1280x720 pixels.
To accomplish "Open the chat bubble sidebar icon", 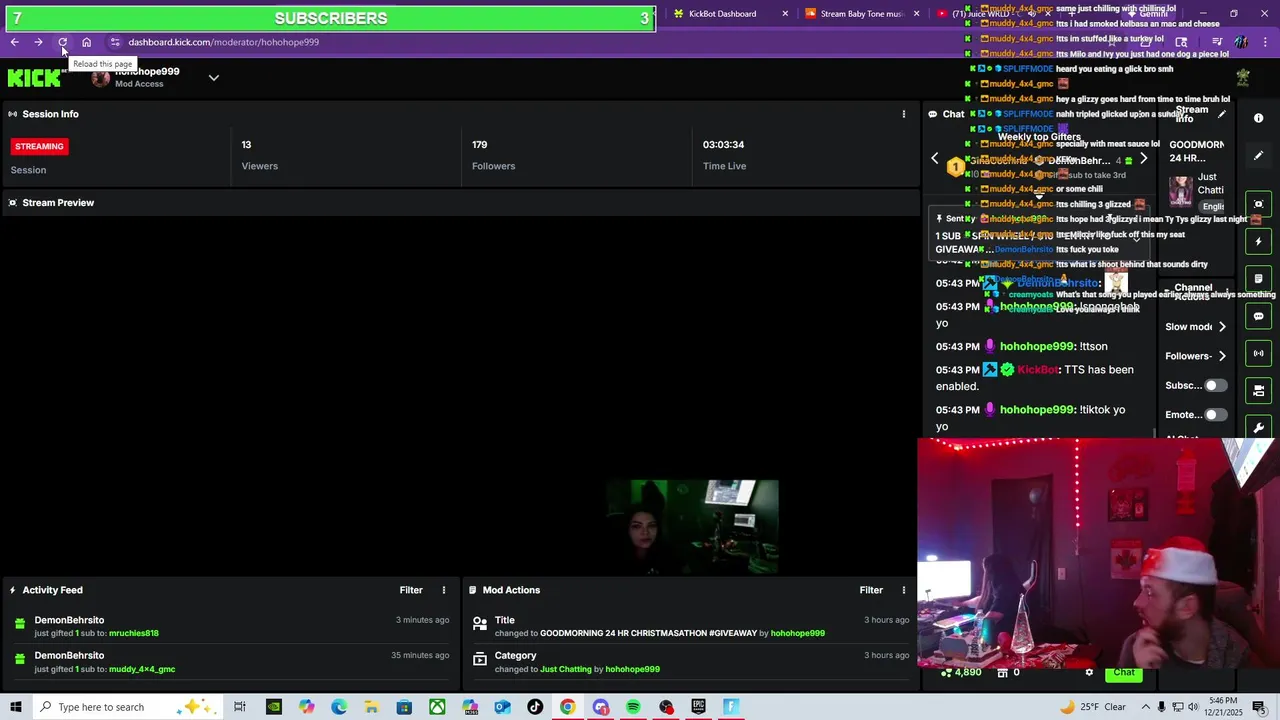I will (1258, 316).
